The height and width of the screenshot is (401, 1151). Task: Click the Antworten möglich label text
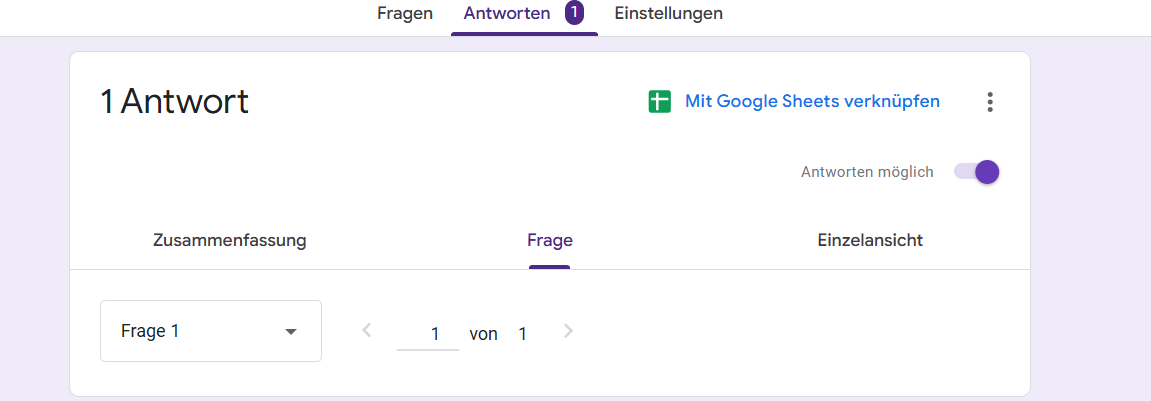point(867,172)
